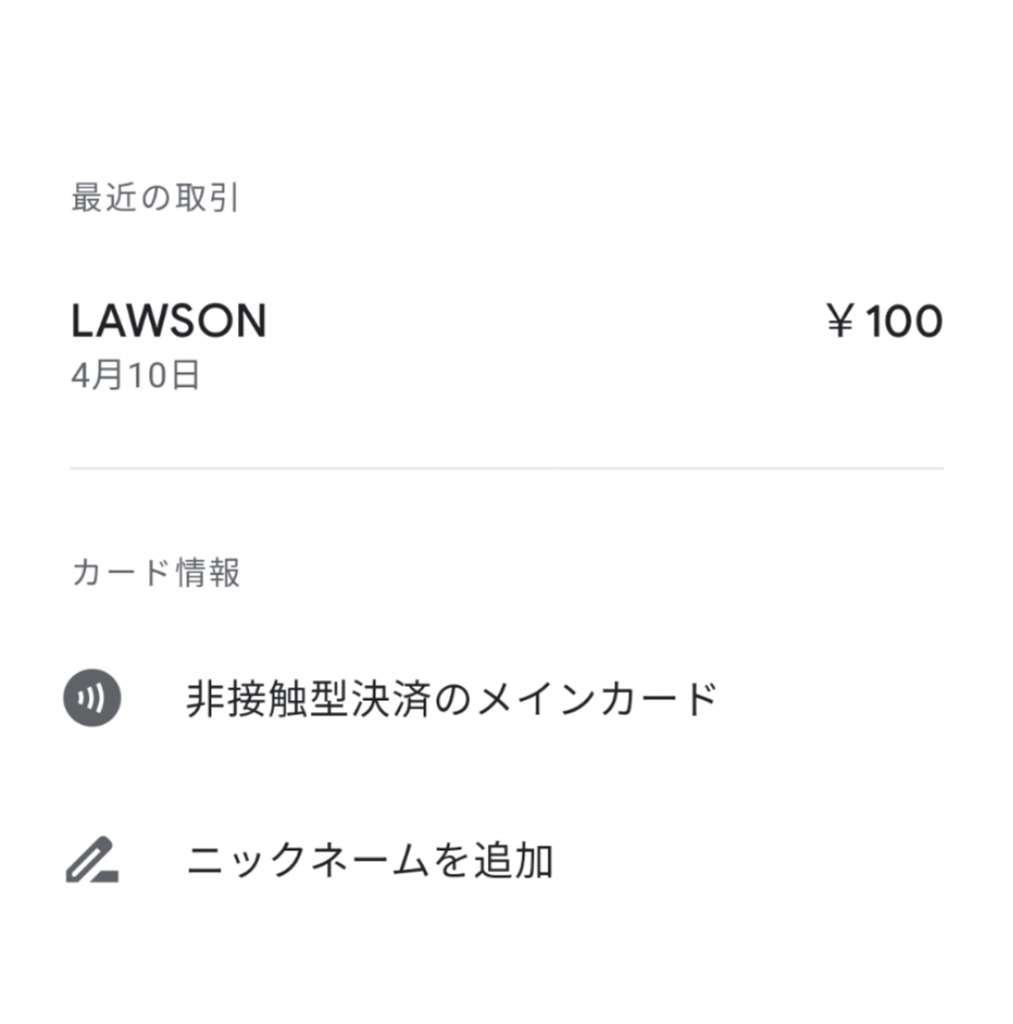This screenshot has height=1024, width=1013.
Task: Click the 最近の取引 section header
Action: click(155, 198)
